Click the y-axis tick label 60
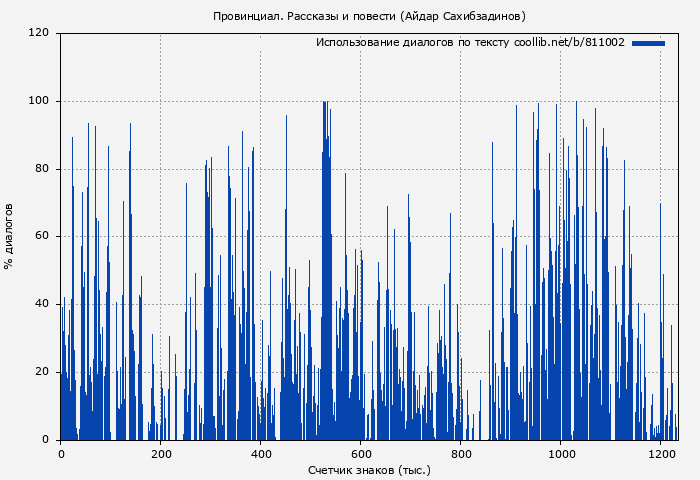The image size is (700, 480). tap(42, 237)
